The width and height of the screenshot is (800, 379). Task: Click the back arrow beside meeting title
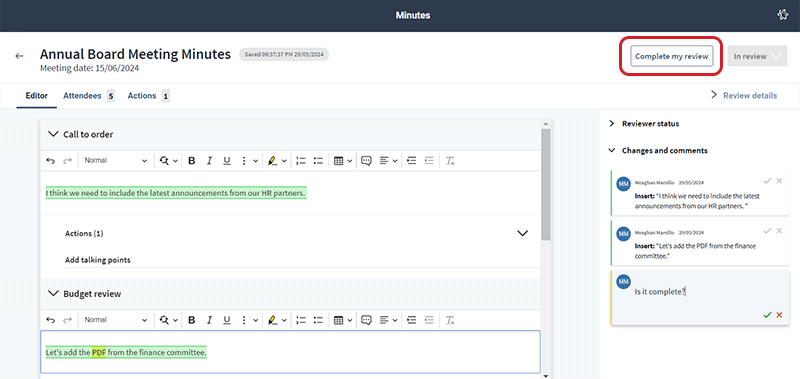coord(19,56)
